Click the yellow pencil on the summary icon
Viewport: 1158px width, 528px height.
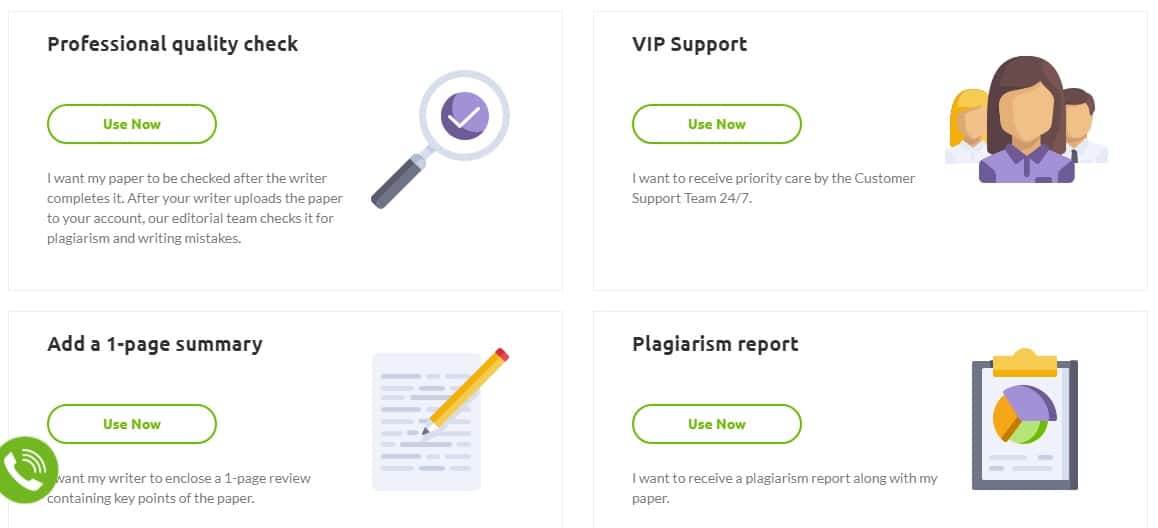click(x=465, y=391)
